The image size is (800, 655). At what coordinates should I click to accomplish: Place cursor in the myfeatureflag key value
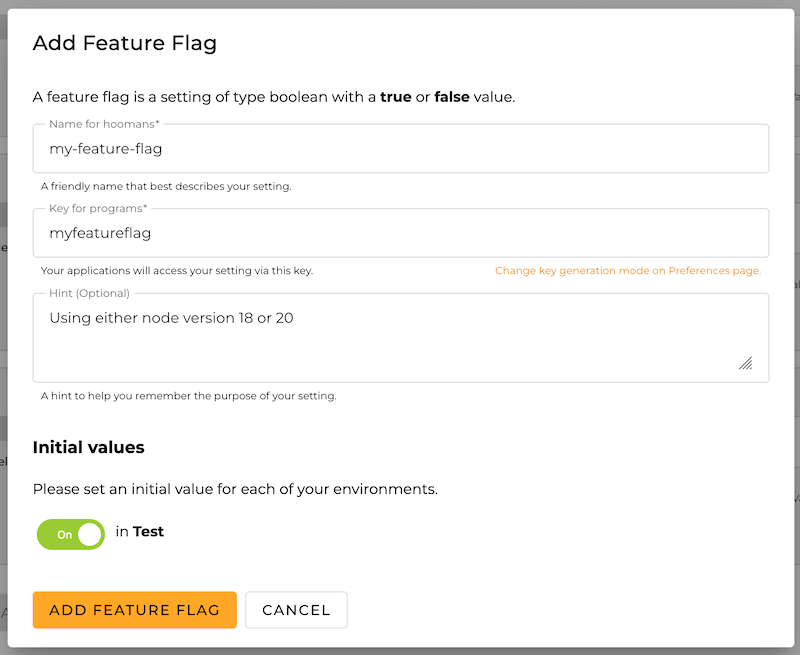(100, 232)
